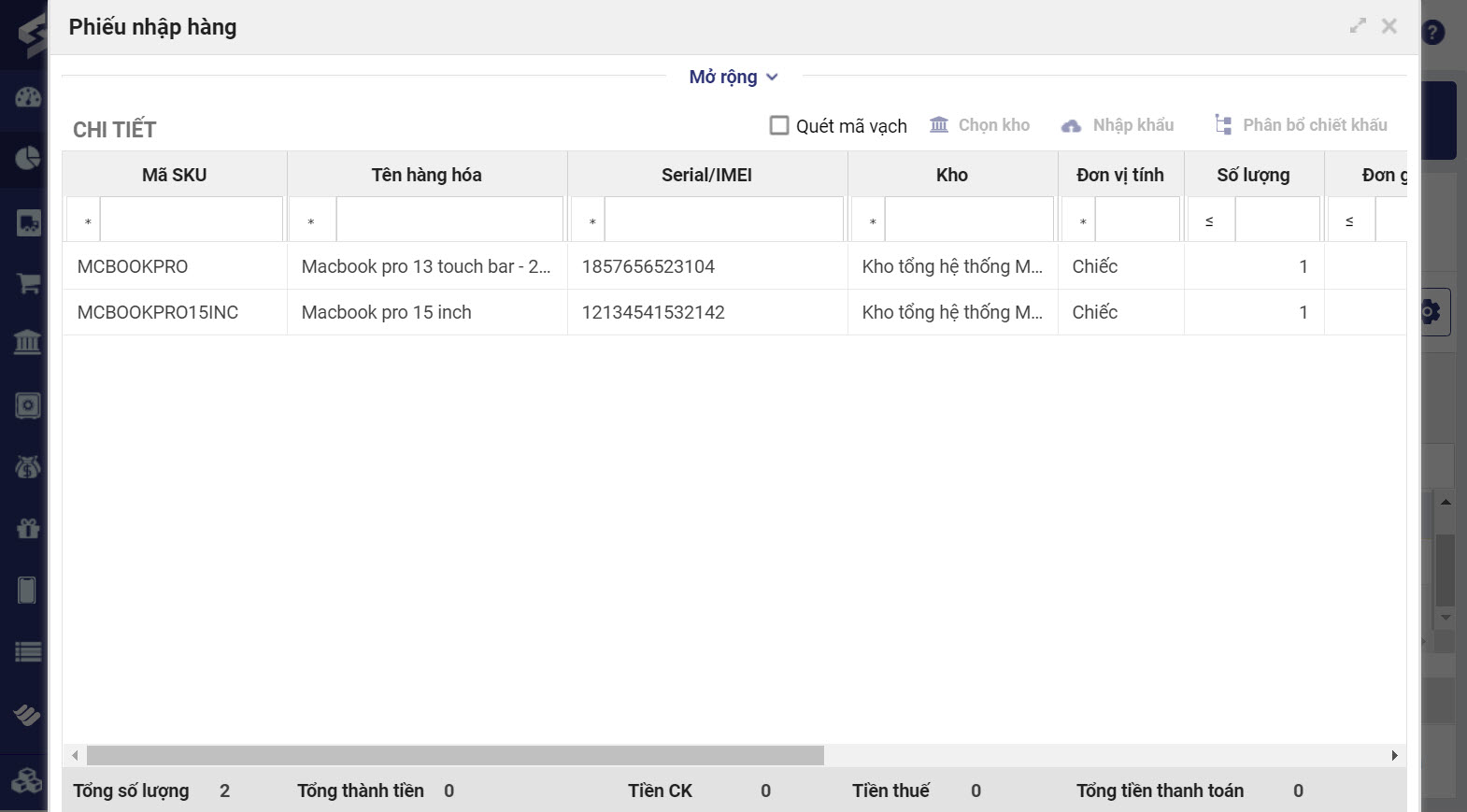Open Số lượng filter operator dropdown

tap(1210, 221)
